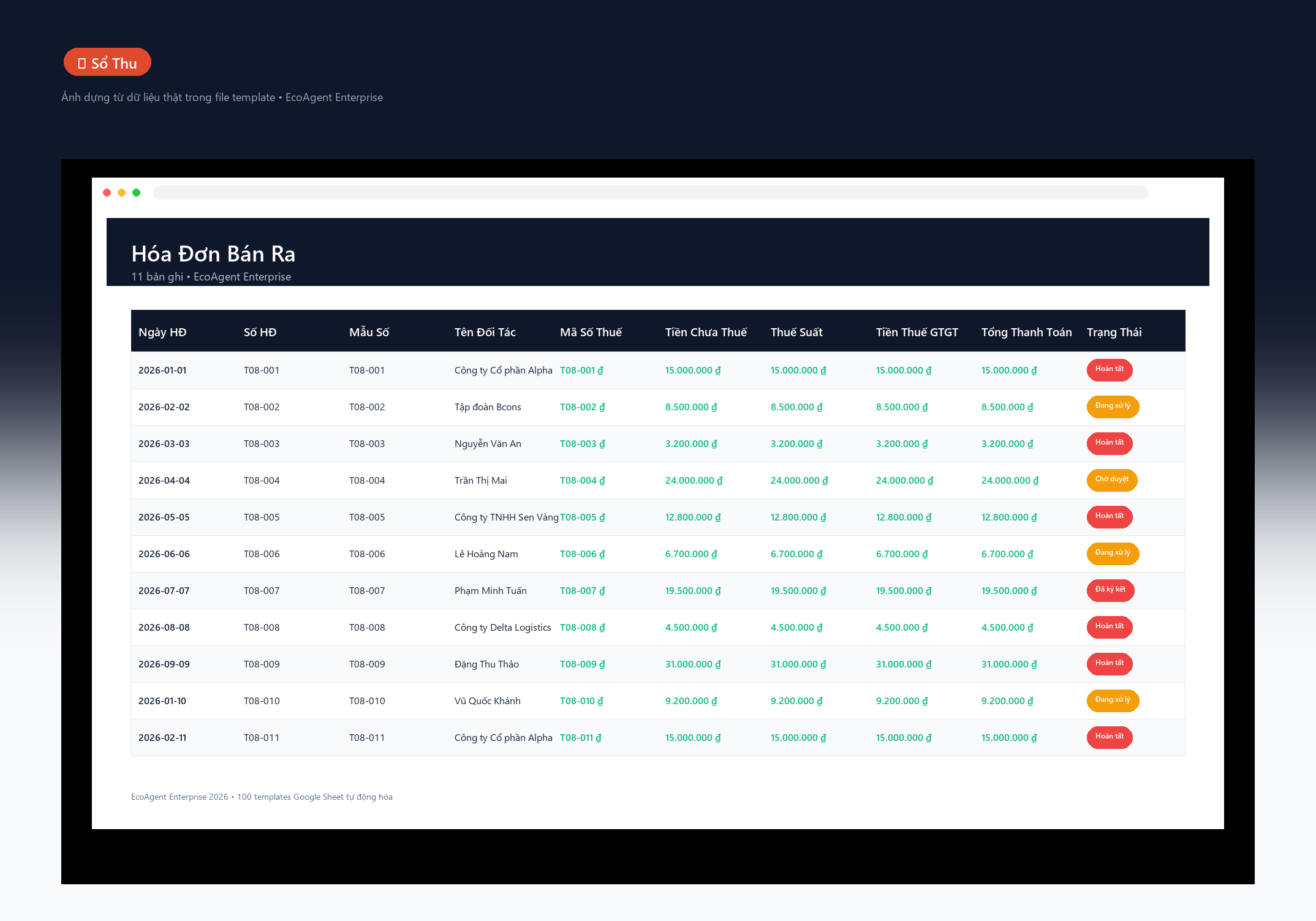Image resolution: width=1316 pixels, height=921 pixels.
Task: Click the Trạng Thái column header
Action: (1114, 332)
